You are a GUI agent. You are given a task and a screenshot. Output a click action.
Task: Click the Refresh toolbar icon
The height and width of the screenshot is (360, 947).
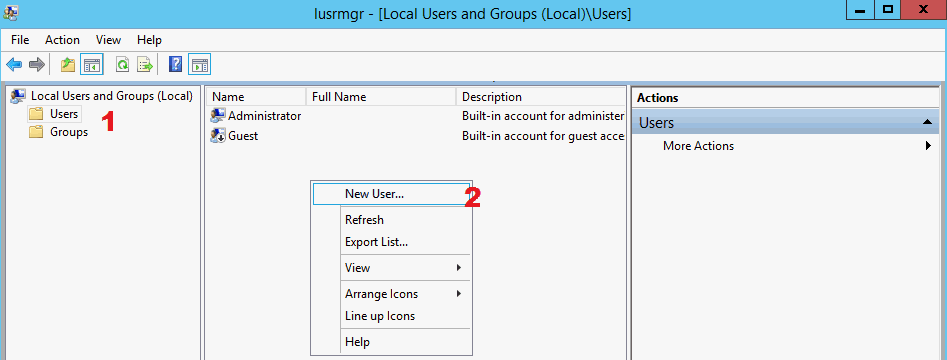(123, 64)
